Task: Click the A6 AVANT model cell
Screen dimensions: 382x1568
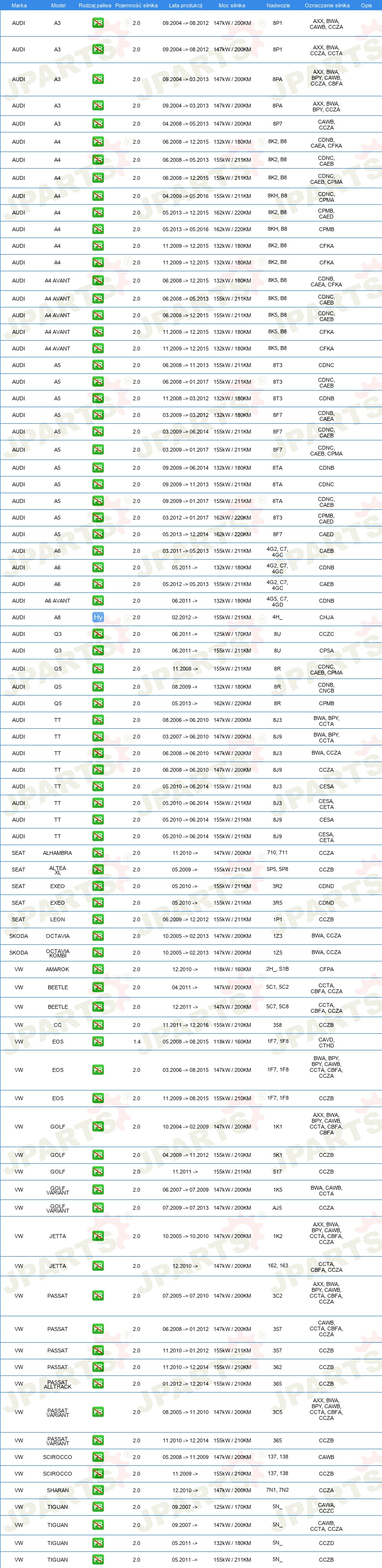Action: [57, 601]
